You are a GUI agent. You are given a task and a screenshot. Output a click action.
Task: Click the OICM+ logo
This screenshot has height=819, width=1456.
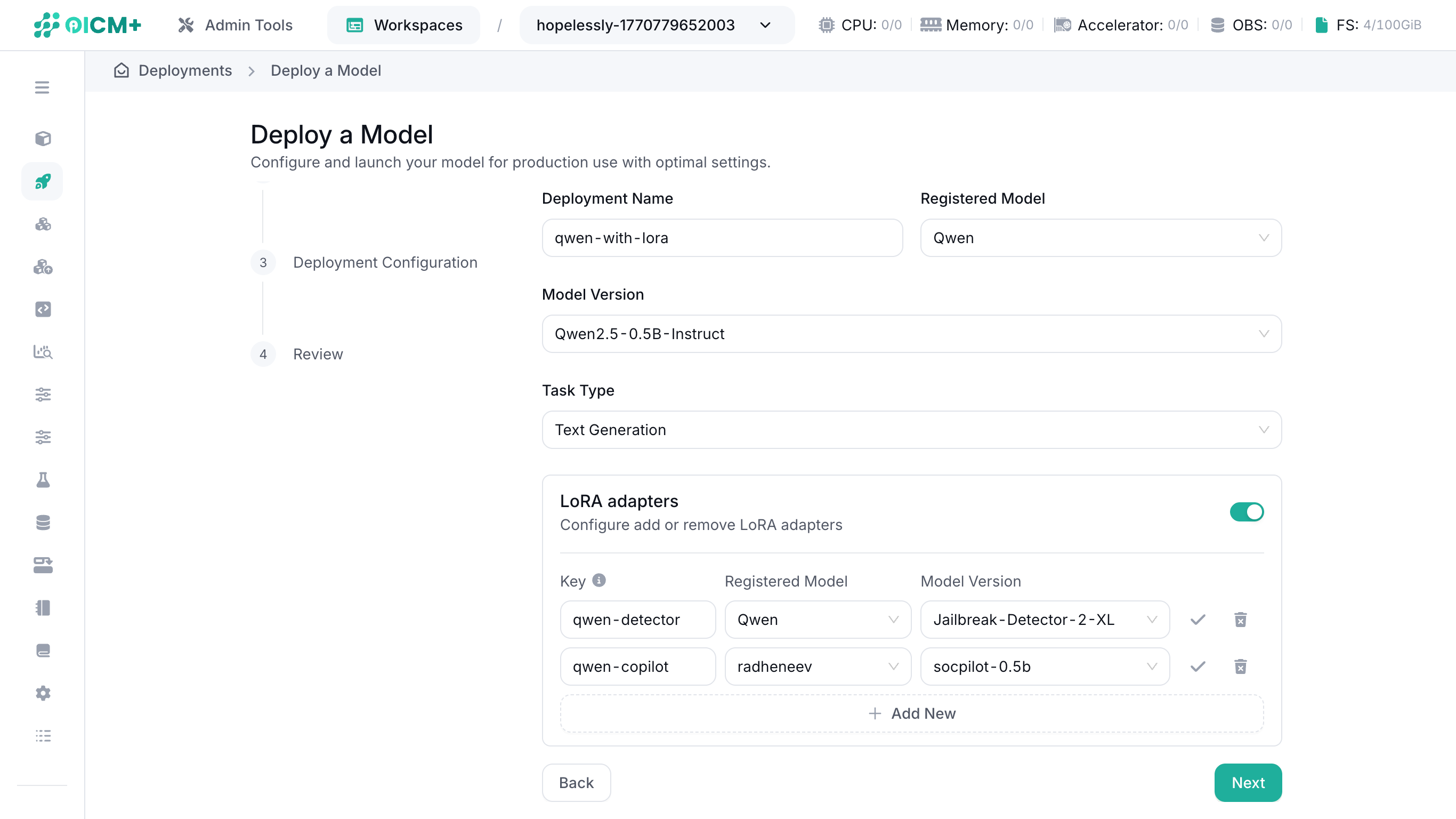87,25
